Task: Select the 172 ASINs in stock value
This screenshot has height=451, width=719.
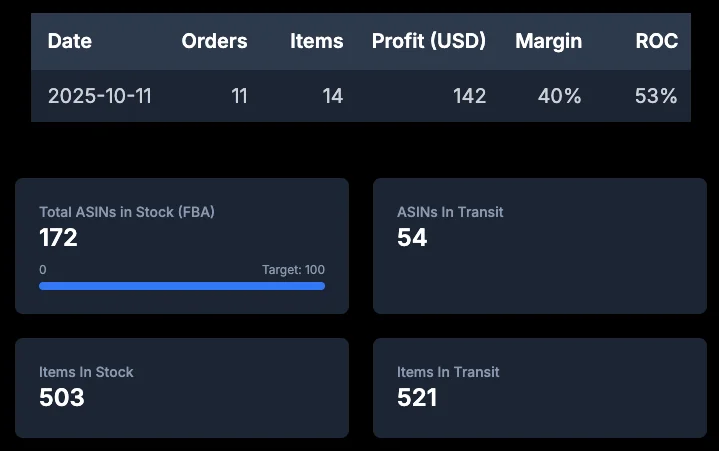Action: (x=58, y=238)
